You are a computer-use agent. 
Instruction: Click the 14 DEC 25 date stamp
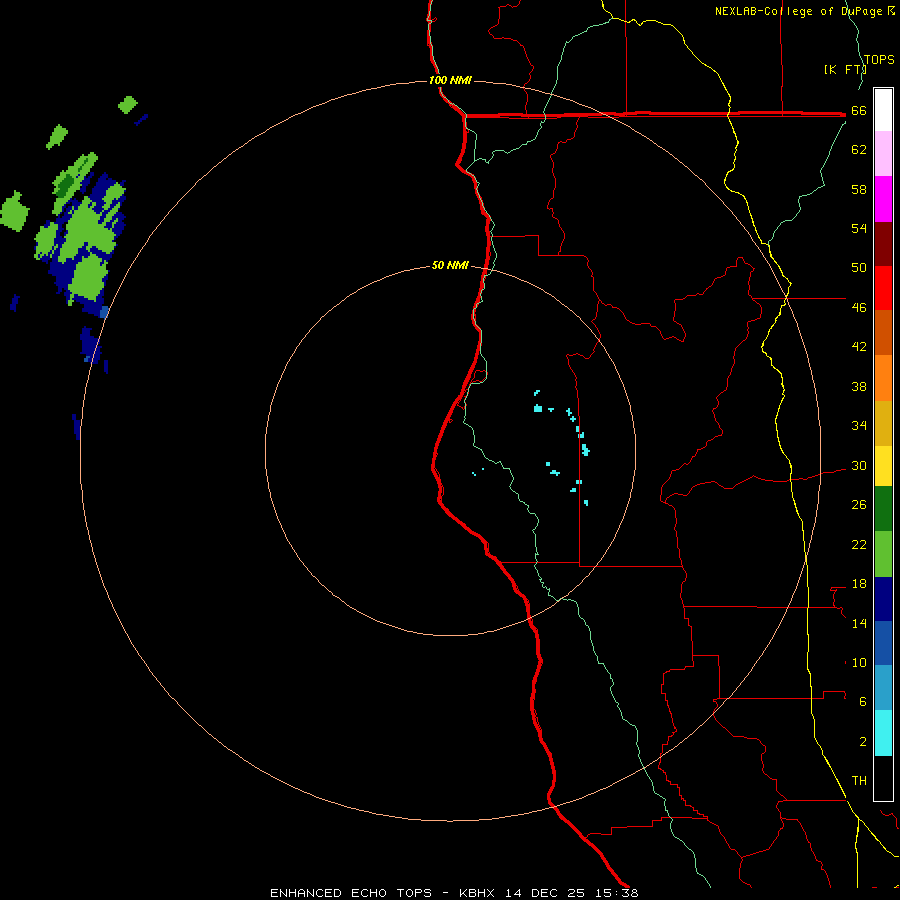(545, 893)
